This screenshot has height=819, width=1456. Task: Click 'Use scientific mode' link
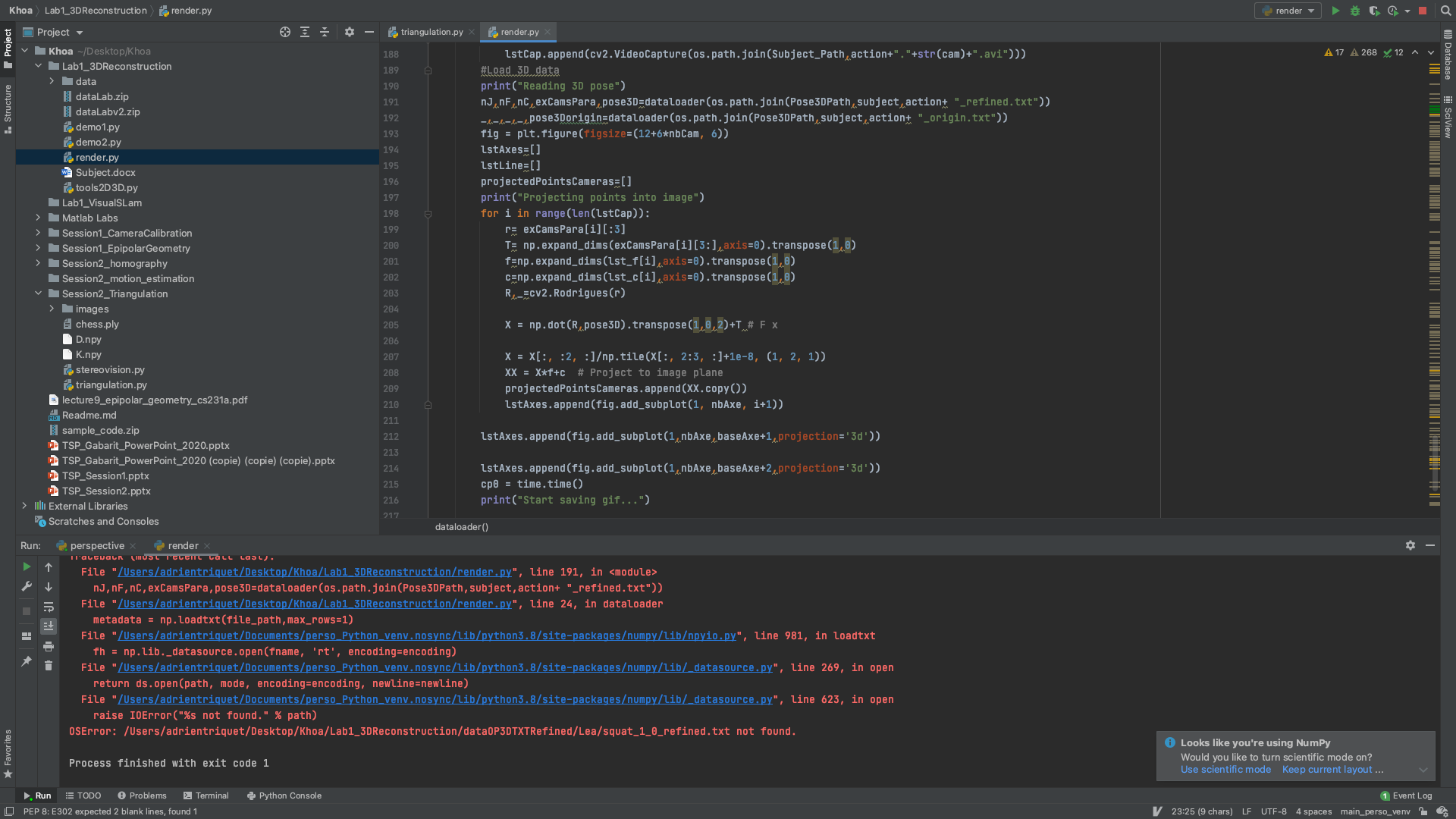pyautogui.click(x=1225, y=770)
